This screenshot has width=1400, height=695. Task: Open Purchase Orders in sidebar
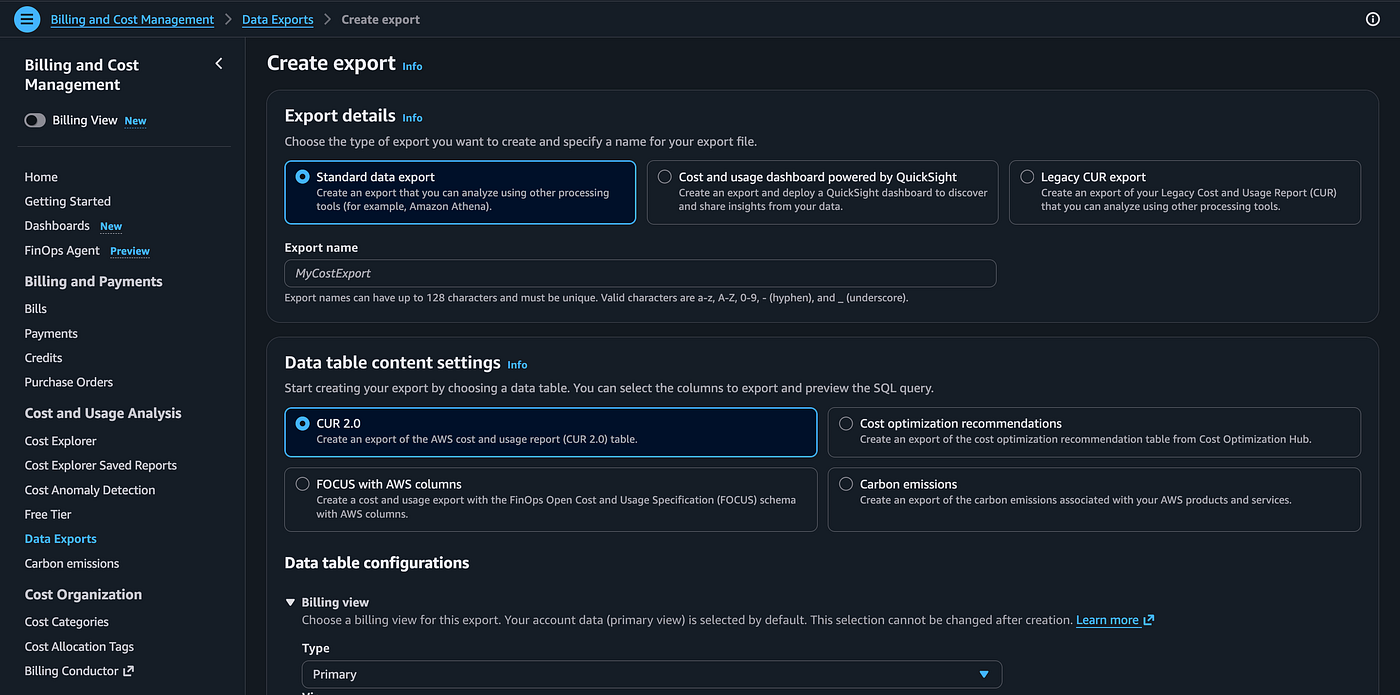[69, 382]
